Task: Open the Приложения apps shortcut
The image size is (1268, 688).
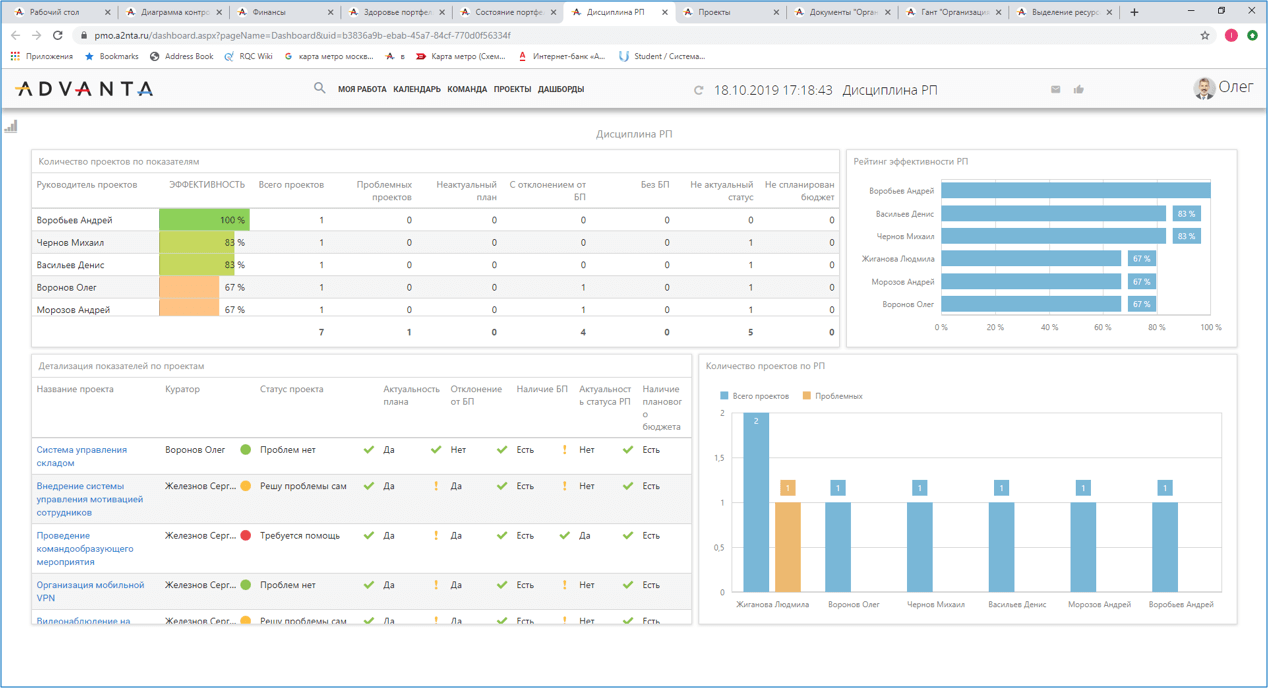Action: [x=42, y=56]
